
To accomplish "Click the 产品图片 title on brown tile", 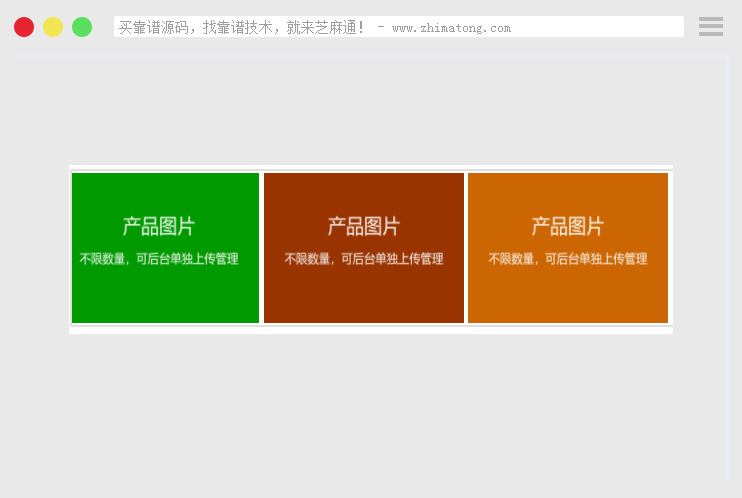I will click(363, 227).
